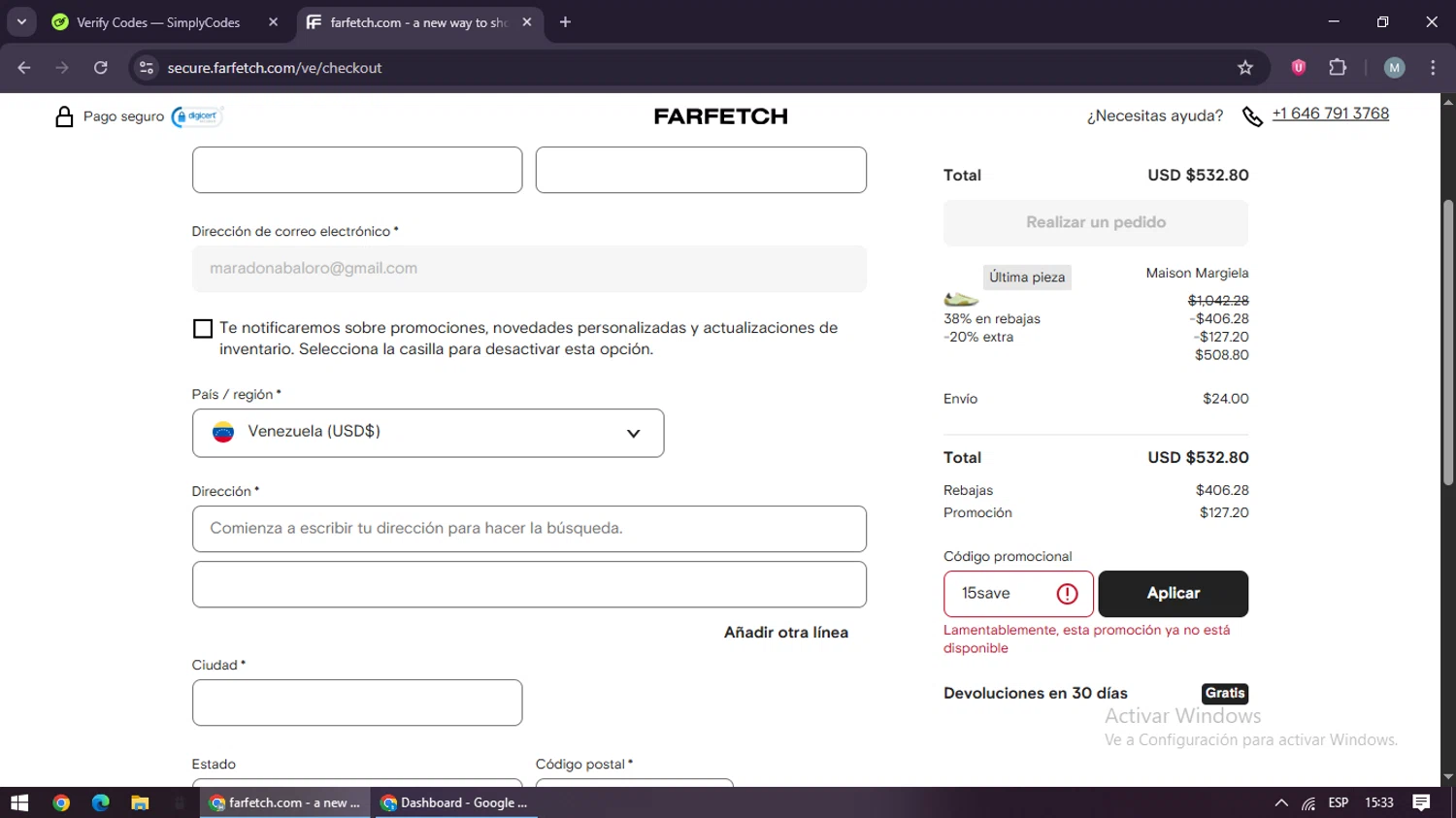Viewport: 1456px width, 818px height.
Task: Open the ESP language indicator
Action: (x=1339, y=802)
